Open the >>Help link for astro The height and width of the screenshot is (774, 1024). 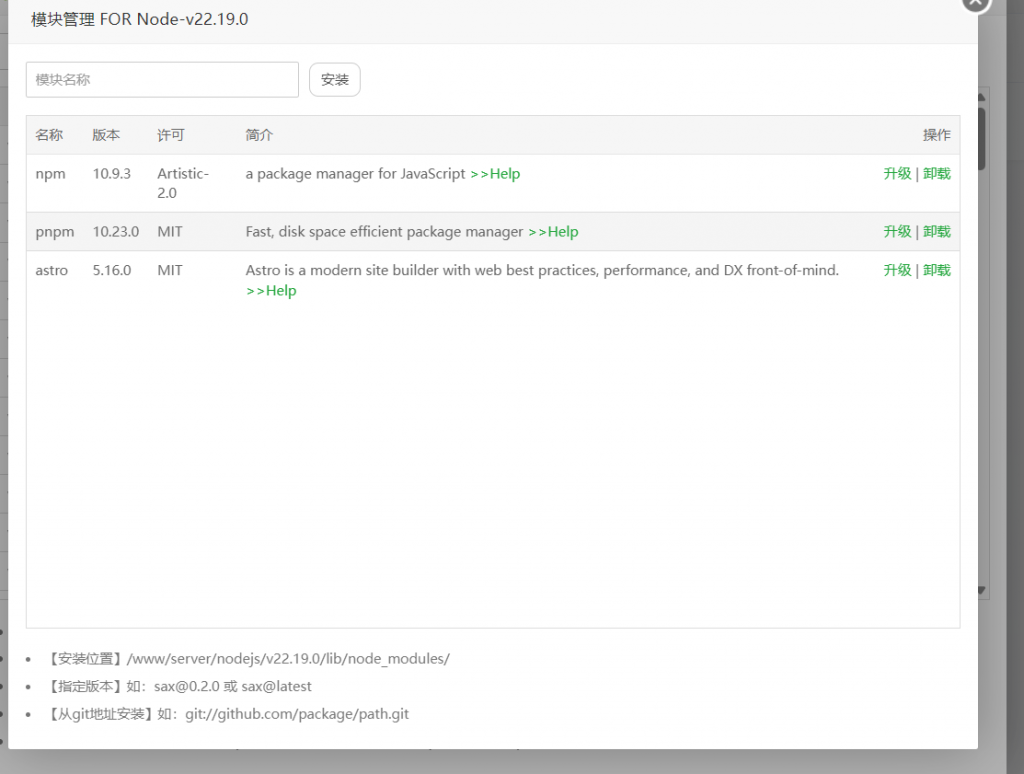pos(271,291)
